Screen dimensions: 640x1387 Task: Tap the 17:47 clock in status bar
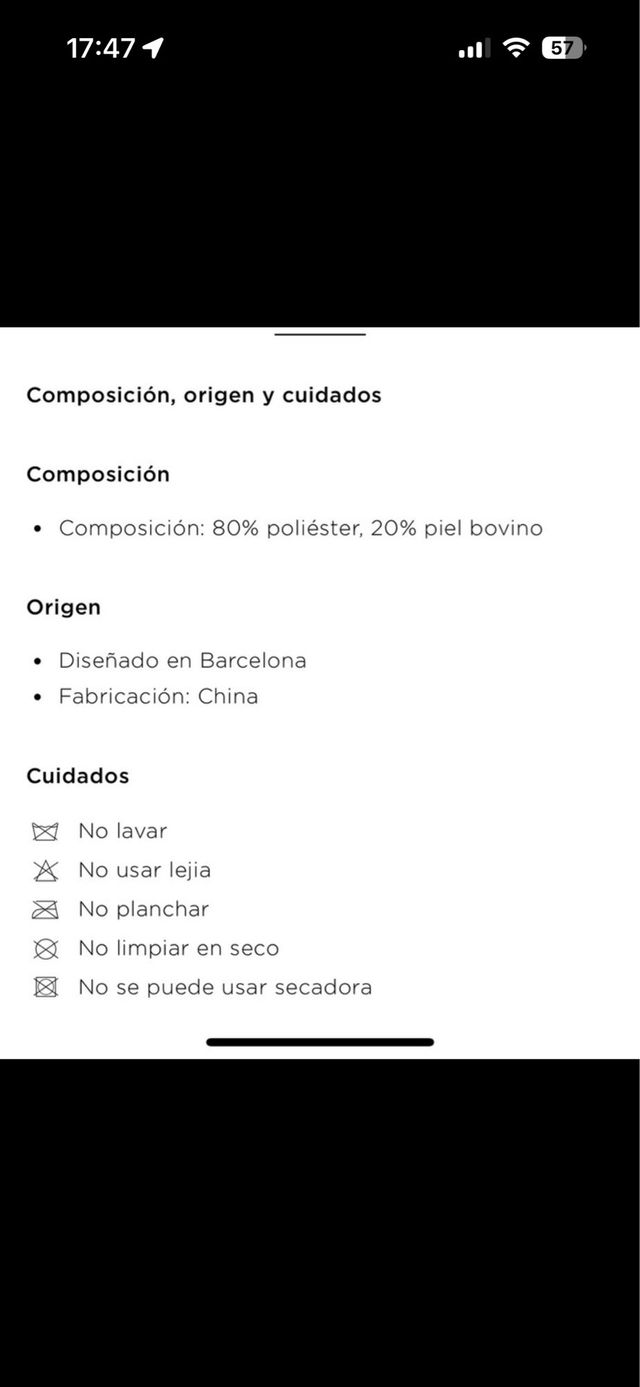[x=100, y=48]
